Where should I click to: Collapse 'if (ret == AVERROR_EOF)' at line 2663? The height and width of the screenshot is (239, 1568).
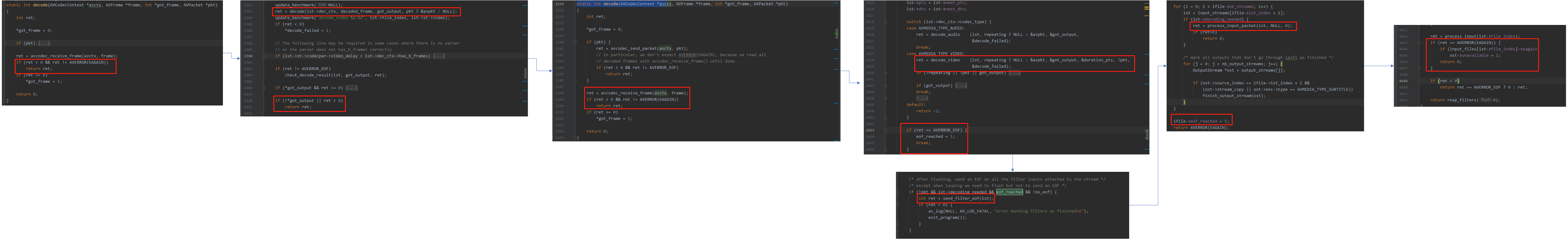pyautogui.click(x=885, y=130)
